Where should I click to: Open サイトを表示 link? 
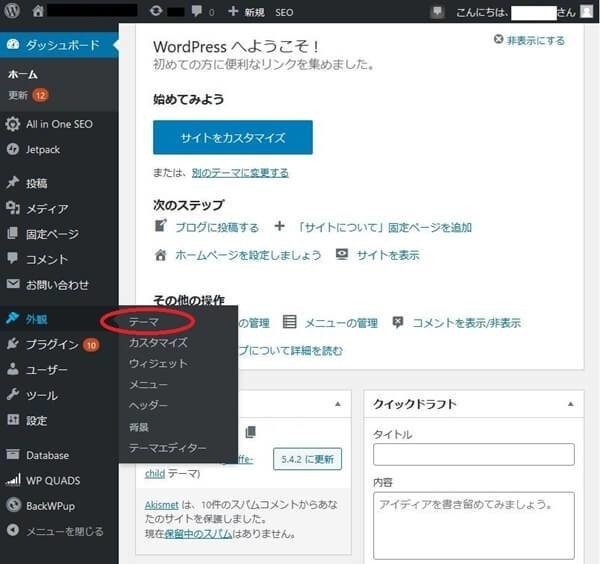coord(388,255)
